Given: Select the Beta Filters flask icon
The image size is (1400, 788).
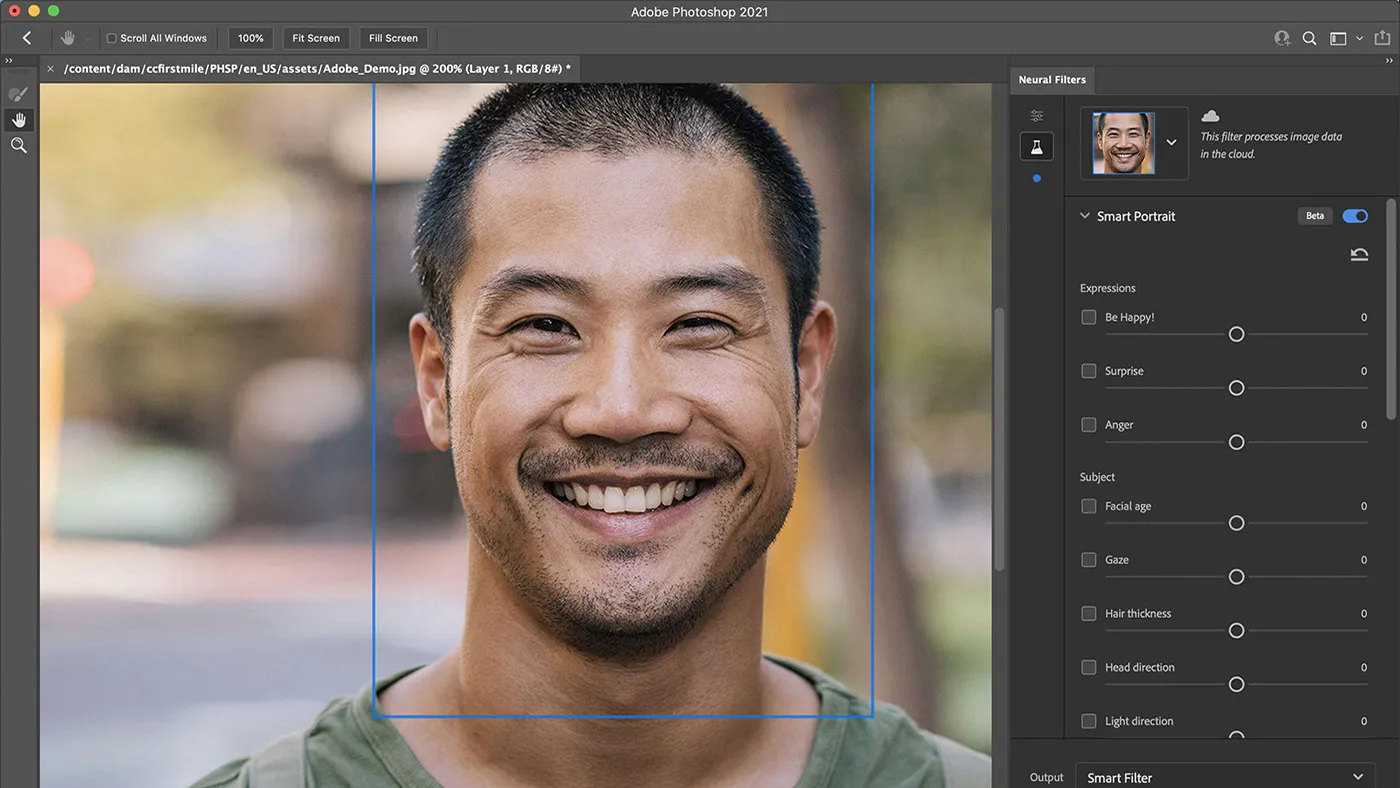Looking at the screenshot, I should click(x=1036, y=146).
